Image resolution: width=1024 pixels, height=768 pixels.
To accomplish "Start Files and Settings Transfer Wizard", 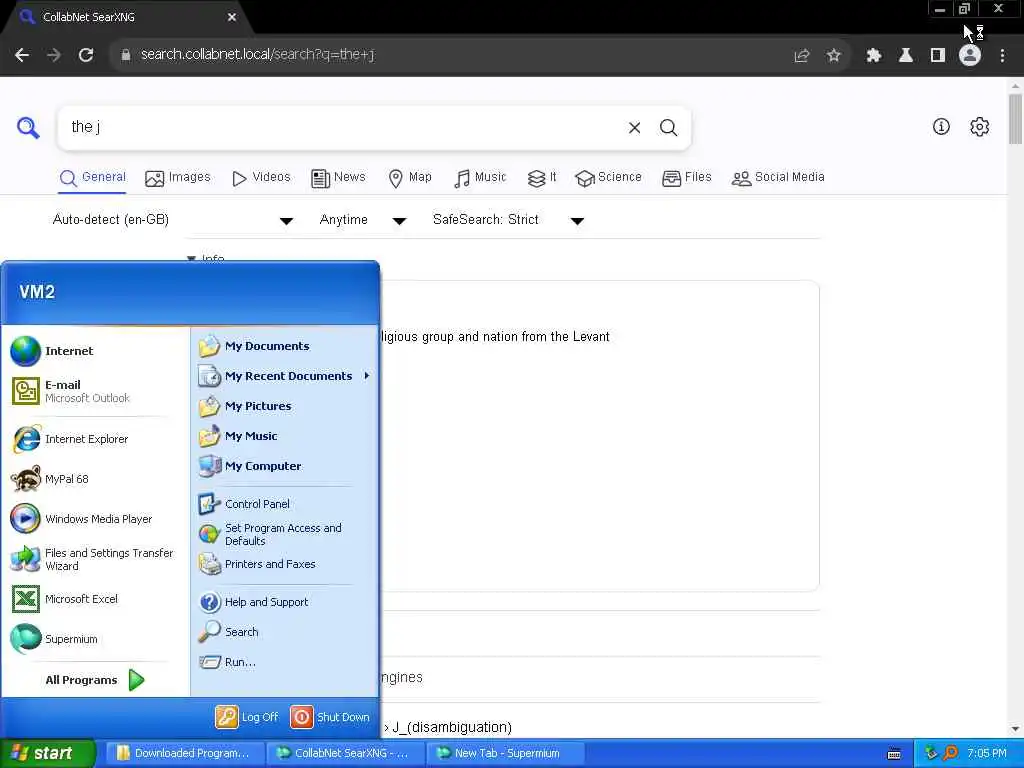I will (95, 559).
